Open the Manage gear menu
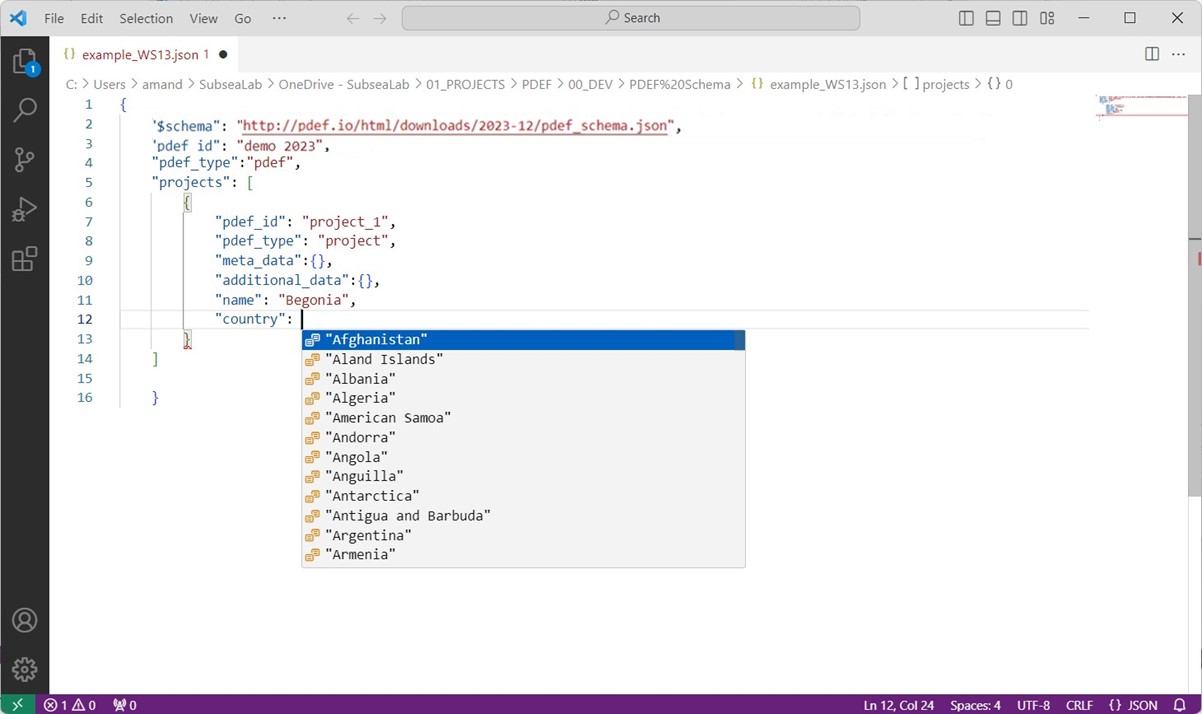 pos(24,669)
